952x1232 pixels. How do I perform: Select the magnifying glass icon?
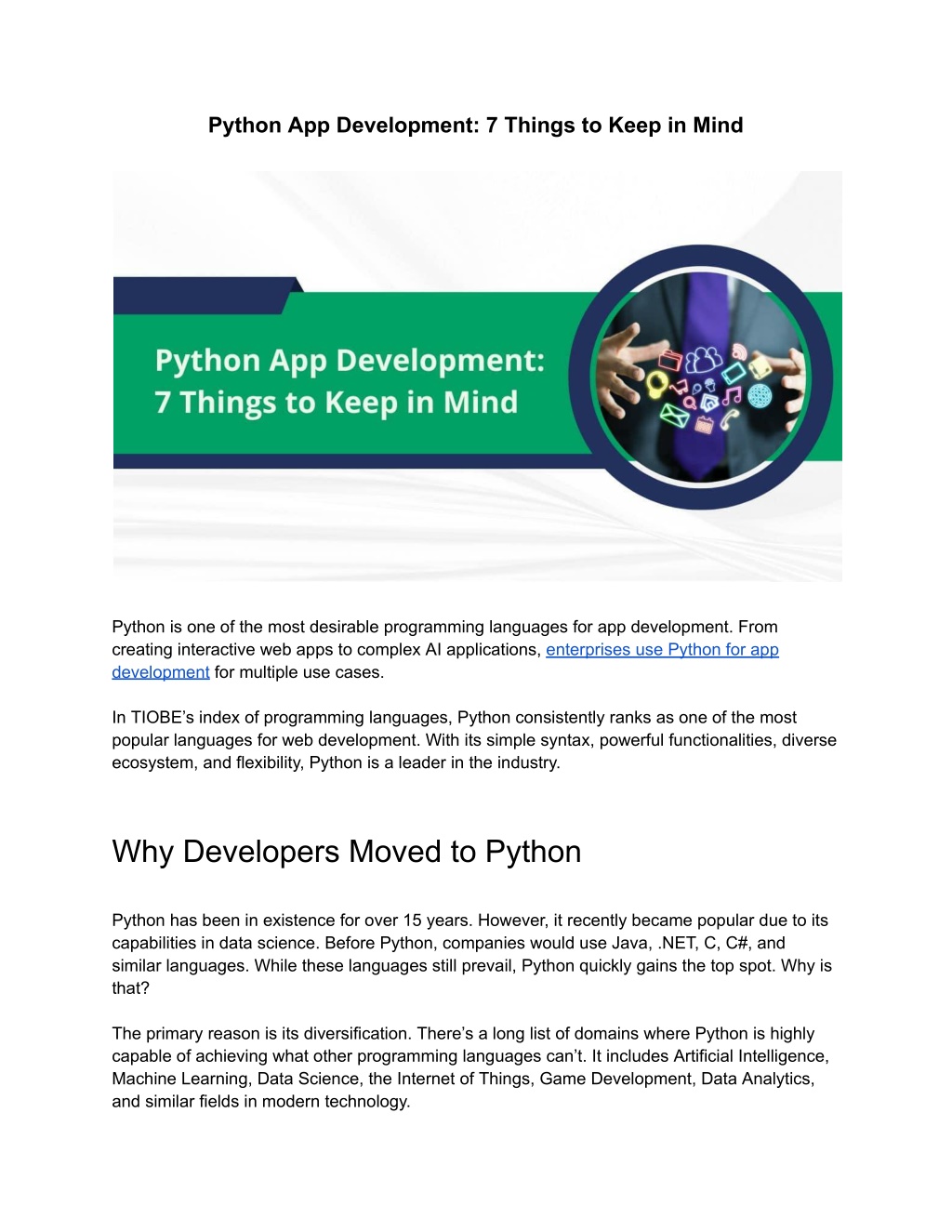tap(690, 402)
